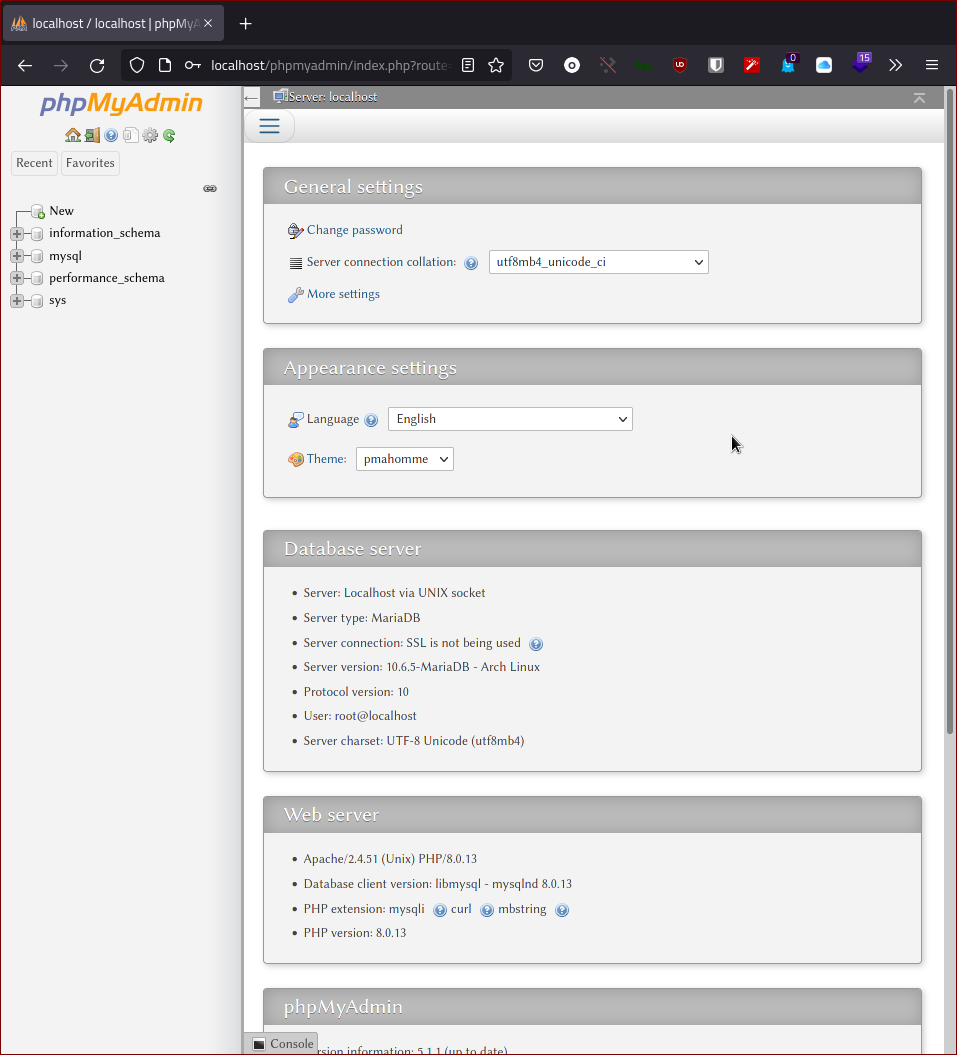The width and height of the screenshot is (957, 1055).
Task: Click the help icon after SSL is not being used
Action: 536,644
